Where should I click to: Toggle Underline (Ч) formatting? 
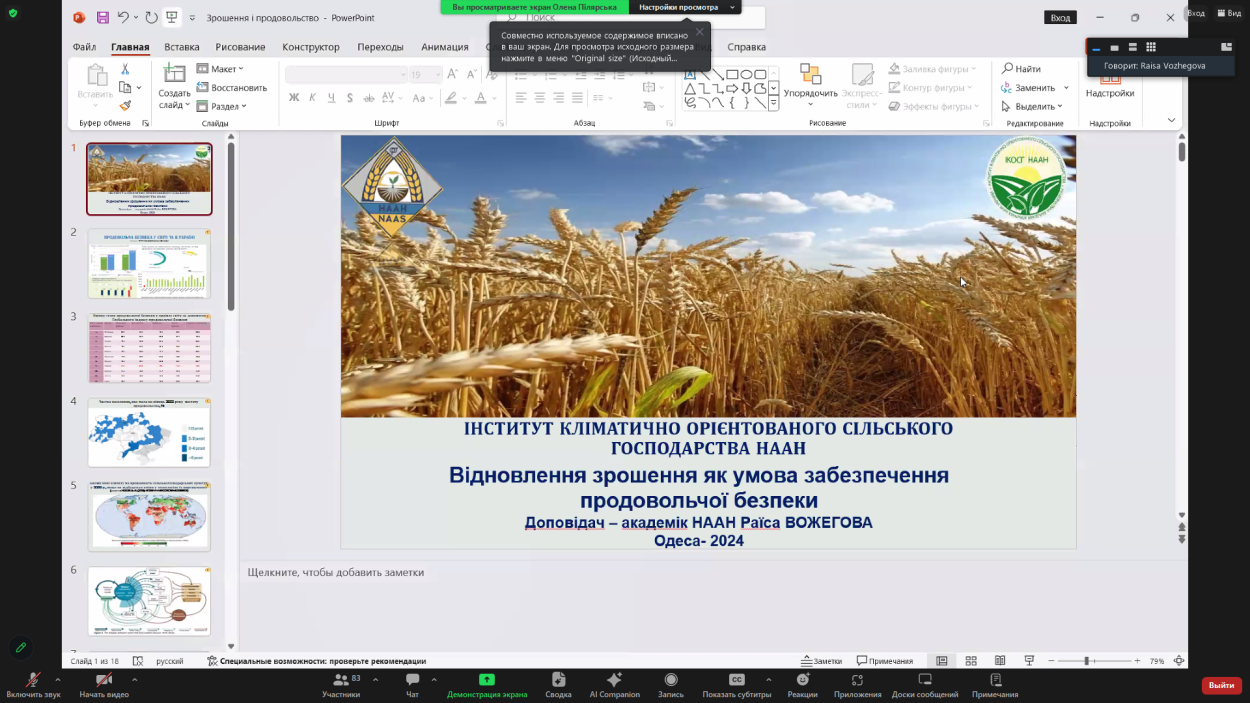pos(331,98)
